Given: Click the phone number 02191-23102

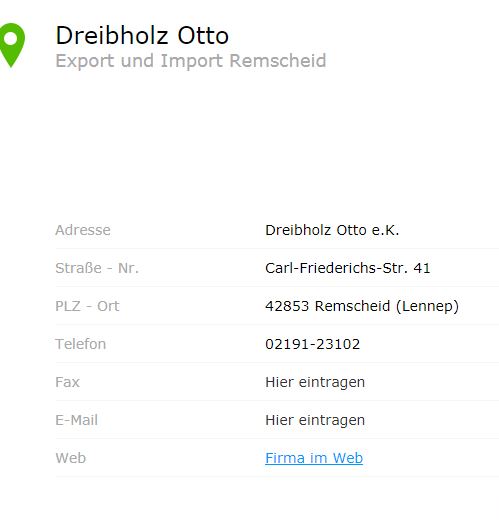Looking at the screenshot, I should [313, 344].
